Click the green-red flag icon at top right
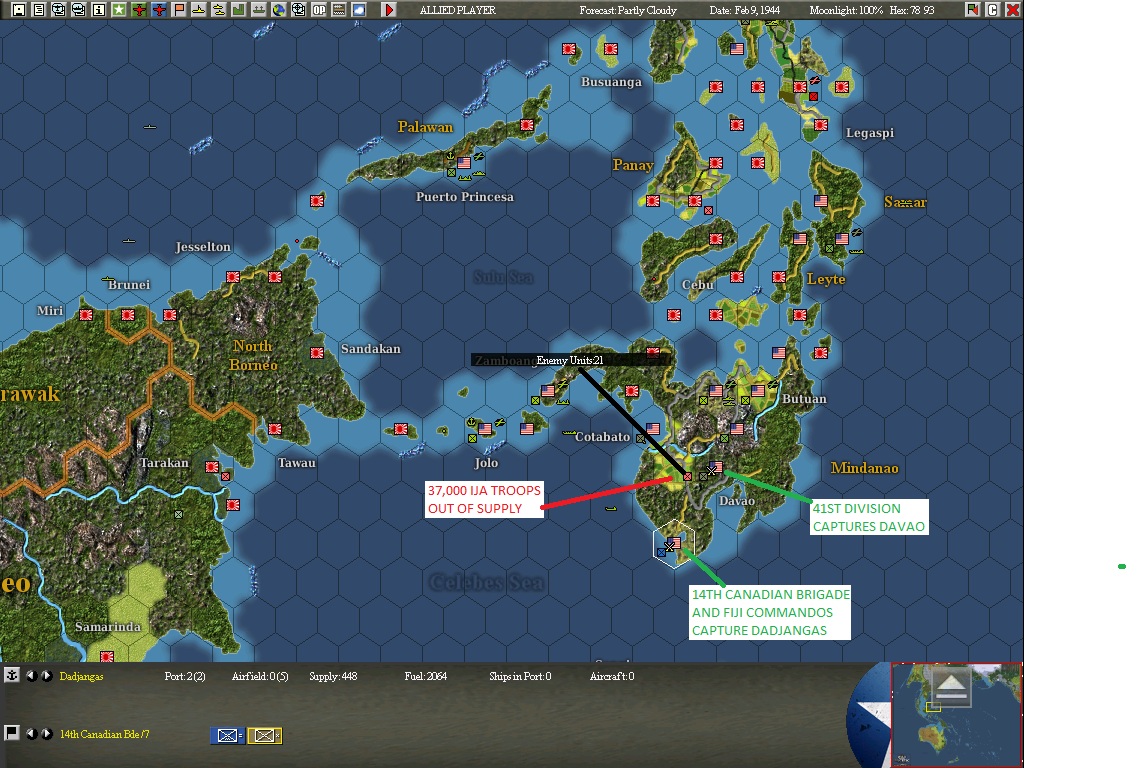 click(x=972, y=9)
